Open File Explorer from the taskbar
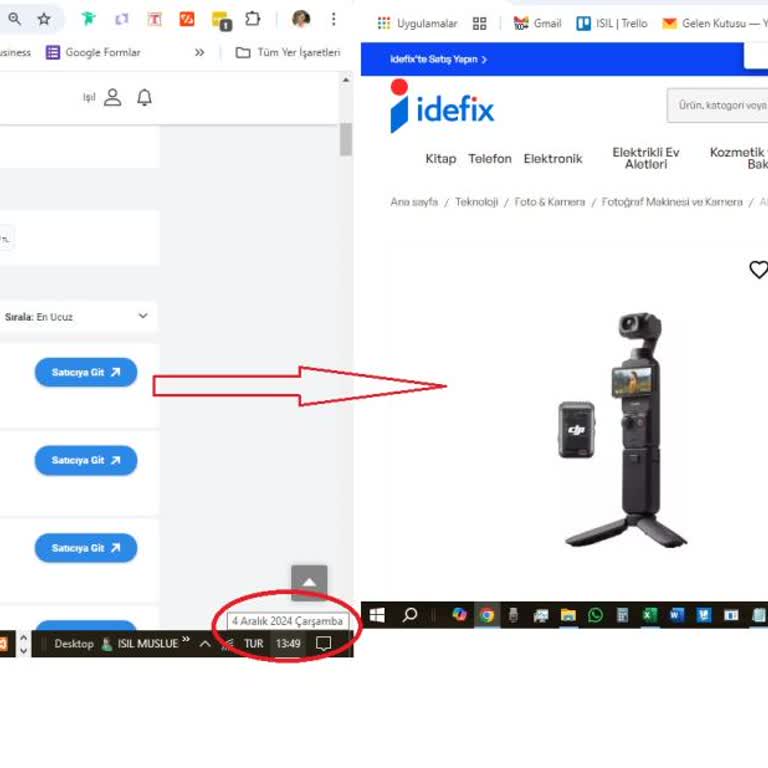 click(x=568, y=615)
